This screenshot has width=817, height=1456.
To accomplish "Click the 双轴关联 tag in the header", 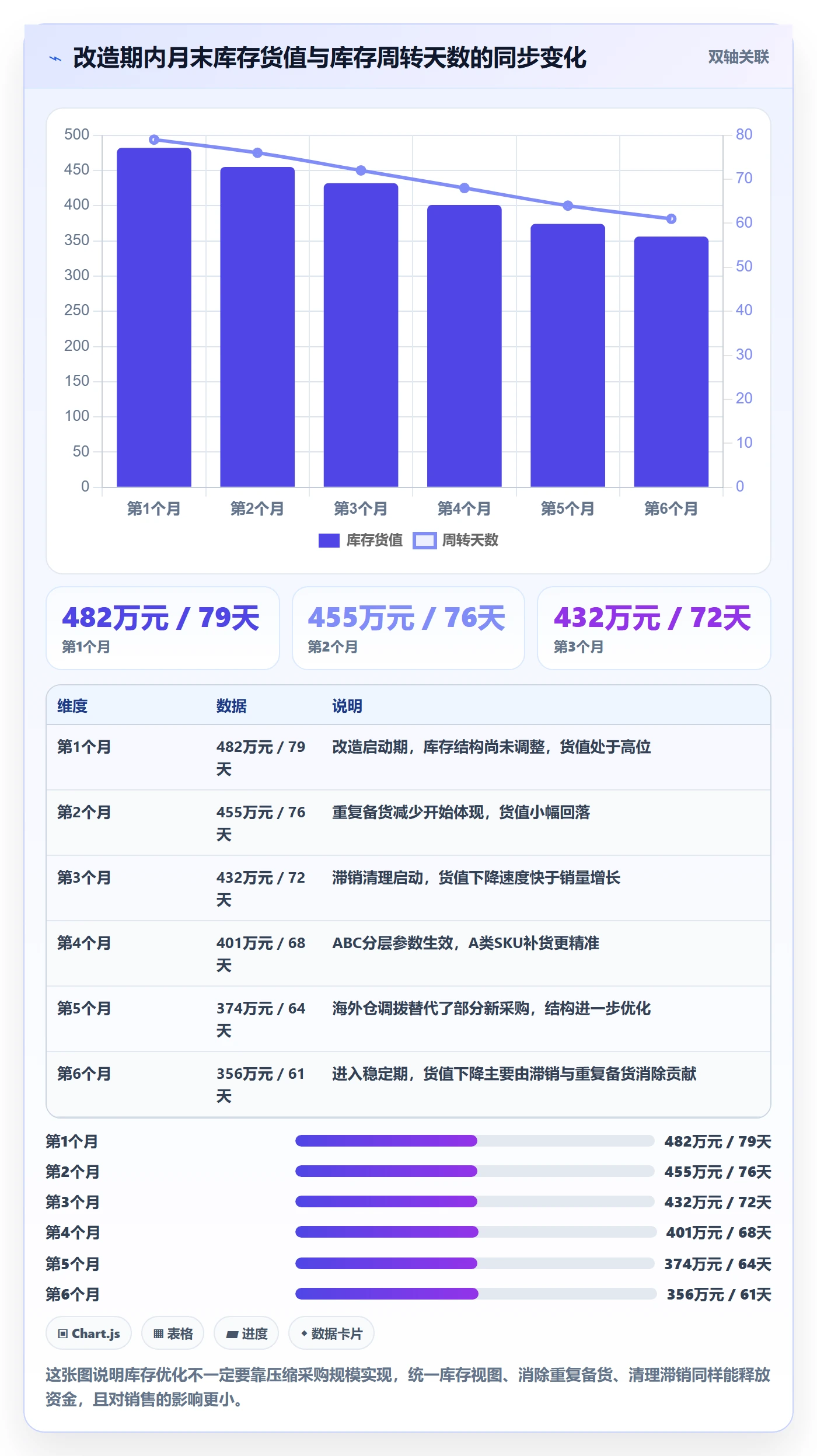I will coord(738,57).
